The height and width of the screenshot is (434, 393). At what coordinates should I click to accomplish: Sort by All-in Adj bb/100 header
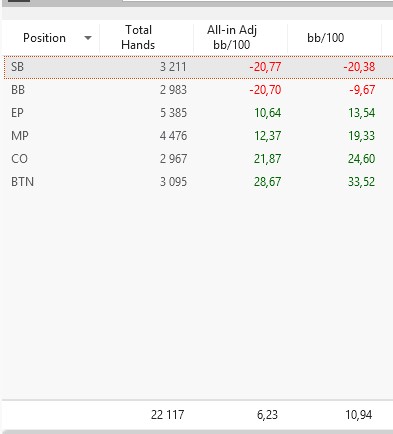[x=232, y=37]
